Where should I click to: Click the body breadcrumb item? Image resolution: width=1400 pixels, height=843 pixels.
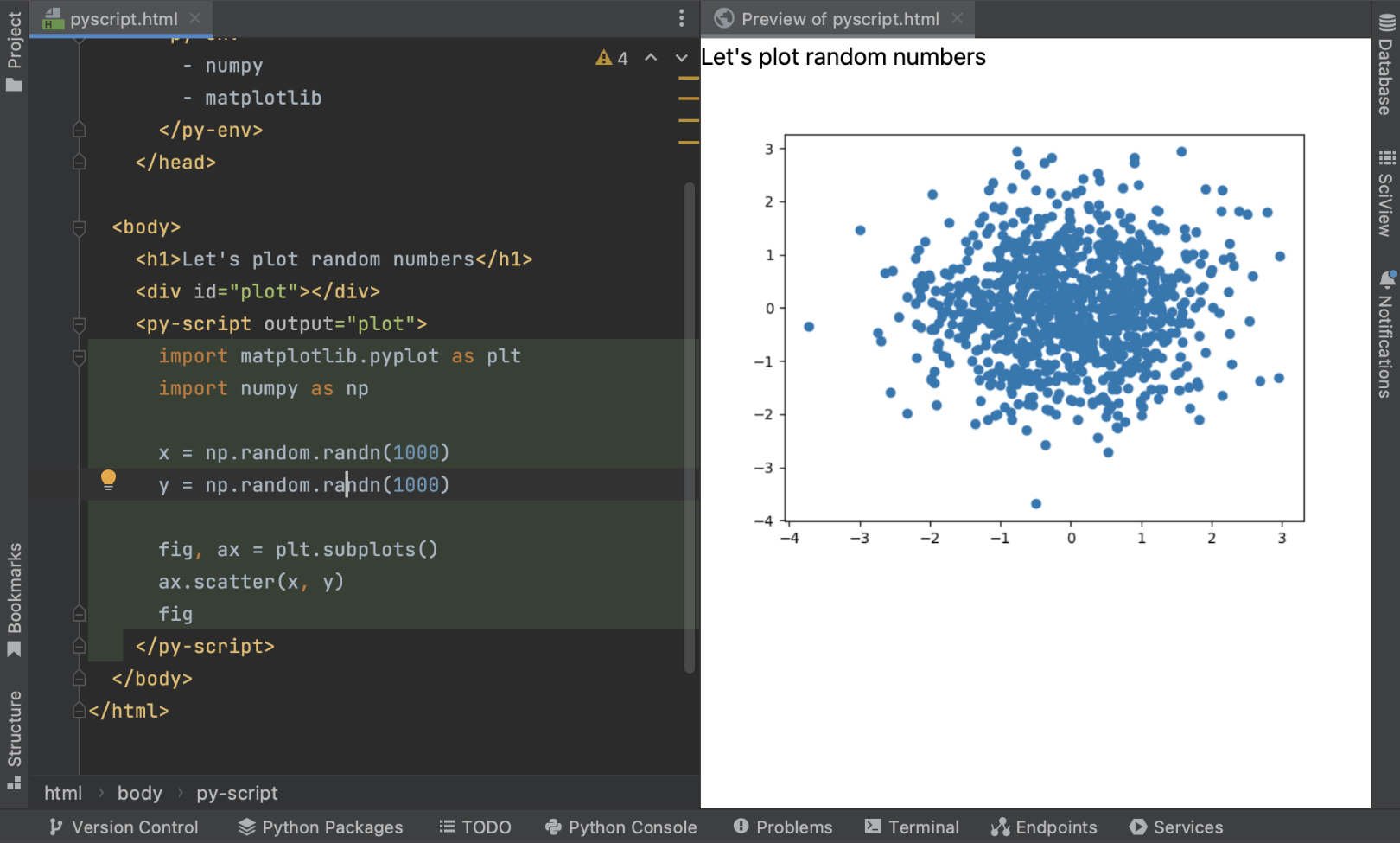tap(139, 793)
